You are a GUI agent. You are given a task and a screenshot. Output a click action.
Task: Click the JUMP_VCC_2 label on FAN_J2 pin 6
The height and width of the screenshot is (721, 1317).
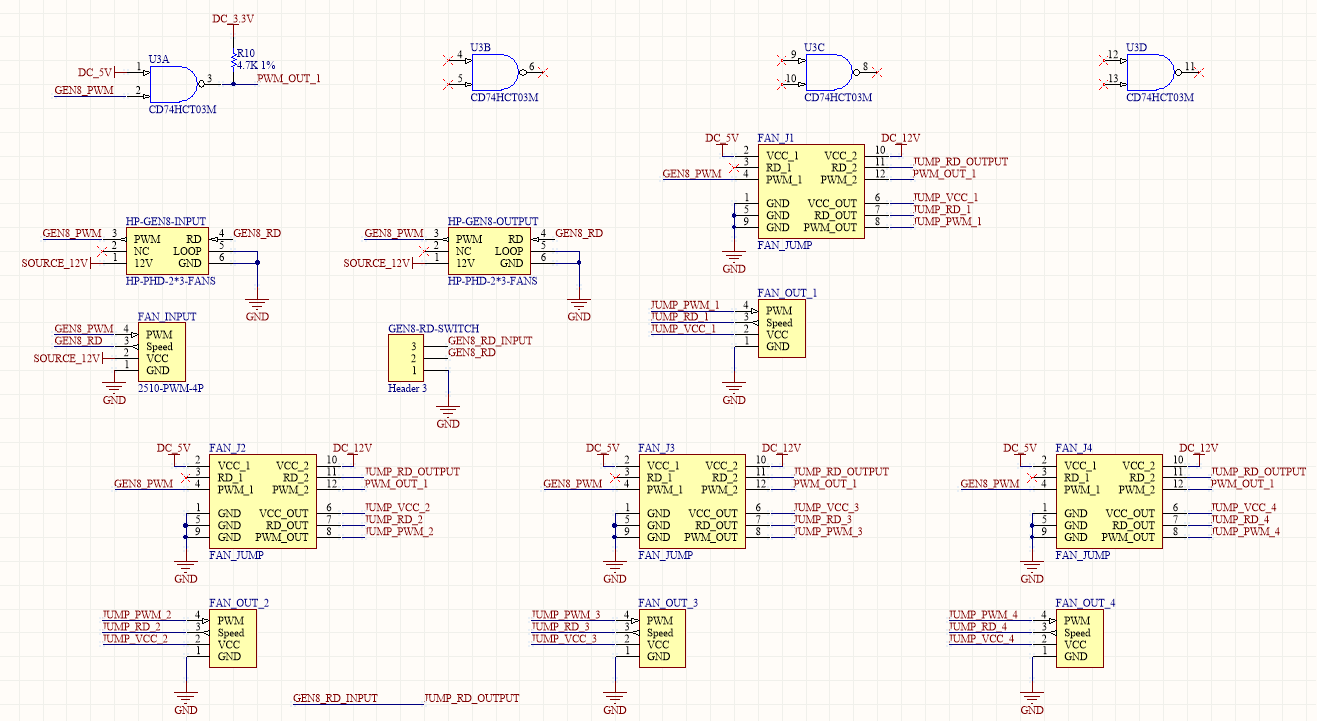(398, 508)
